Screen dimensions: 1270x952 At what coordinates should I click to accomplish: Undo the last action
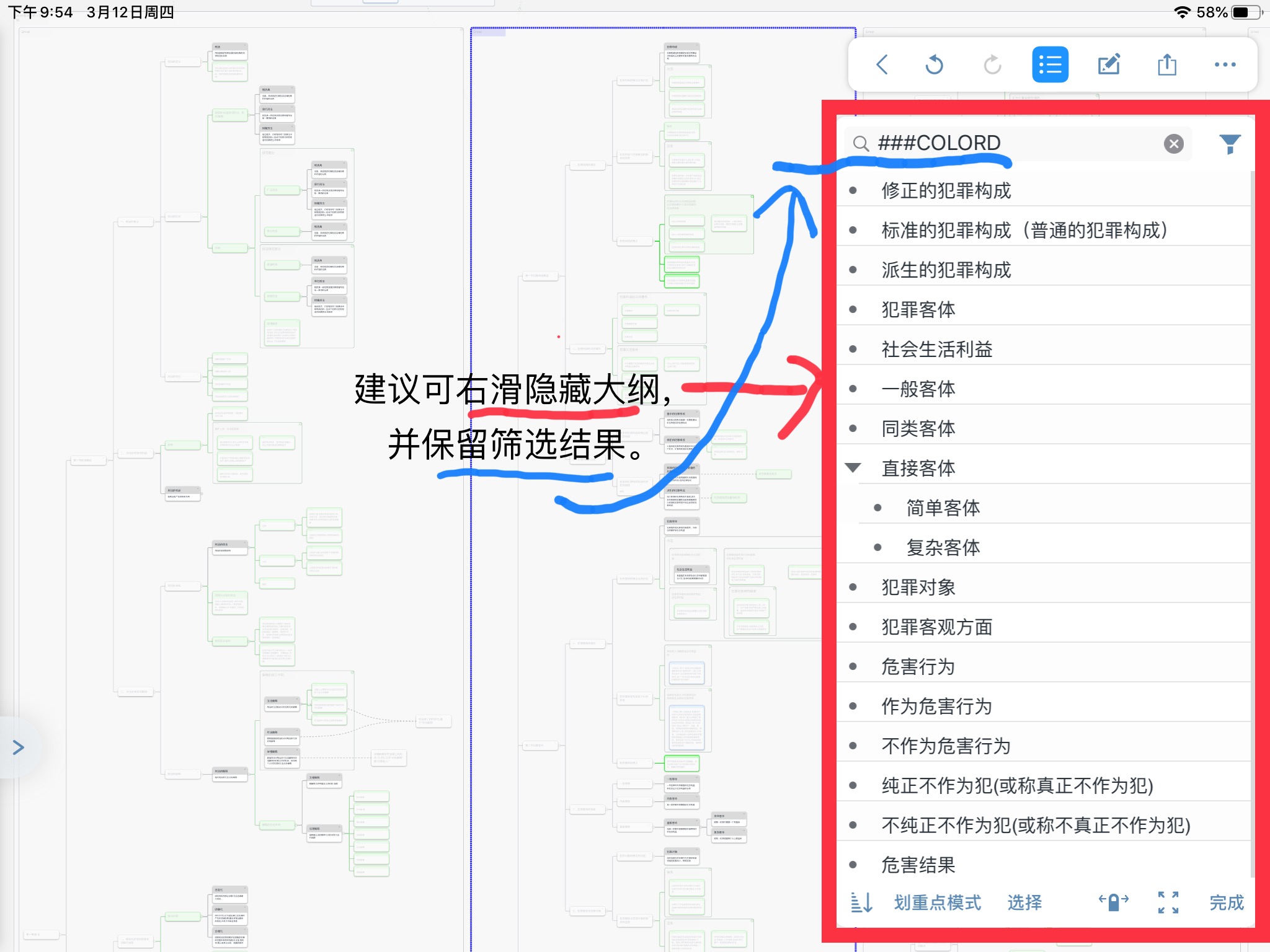[934, 64]
